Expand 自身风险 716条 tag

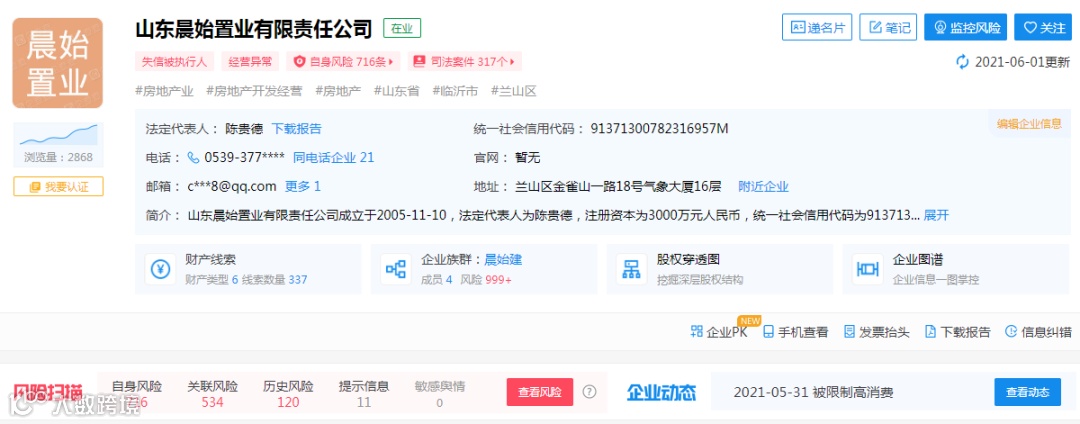click(x=343, y=61)
